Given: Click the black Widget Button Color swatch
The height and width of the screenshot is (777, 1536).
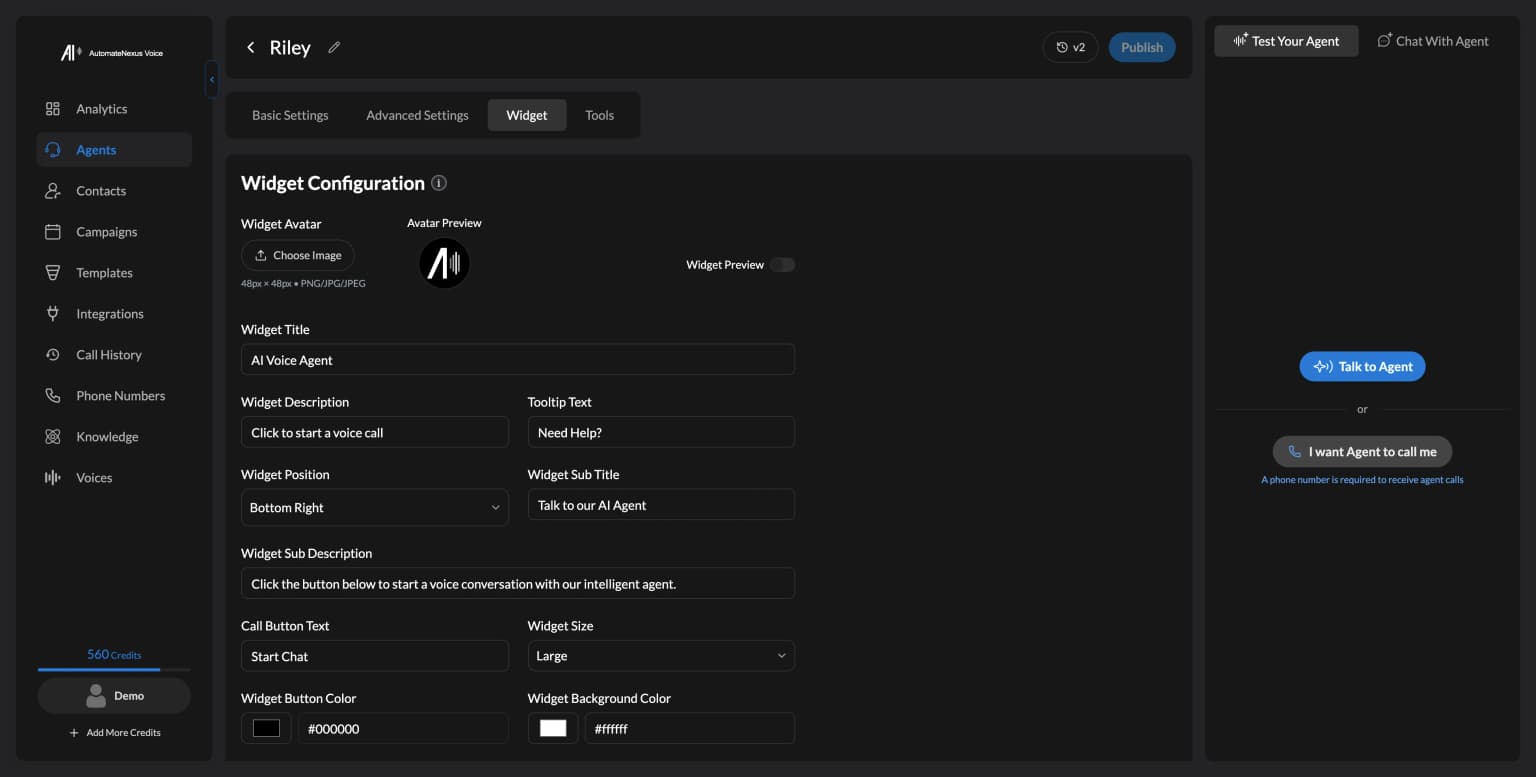Looking at the screenshot, I should (266, 728).
